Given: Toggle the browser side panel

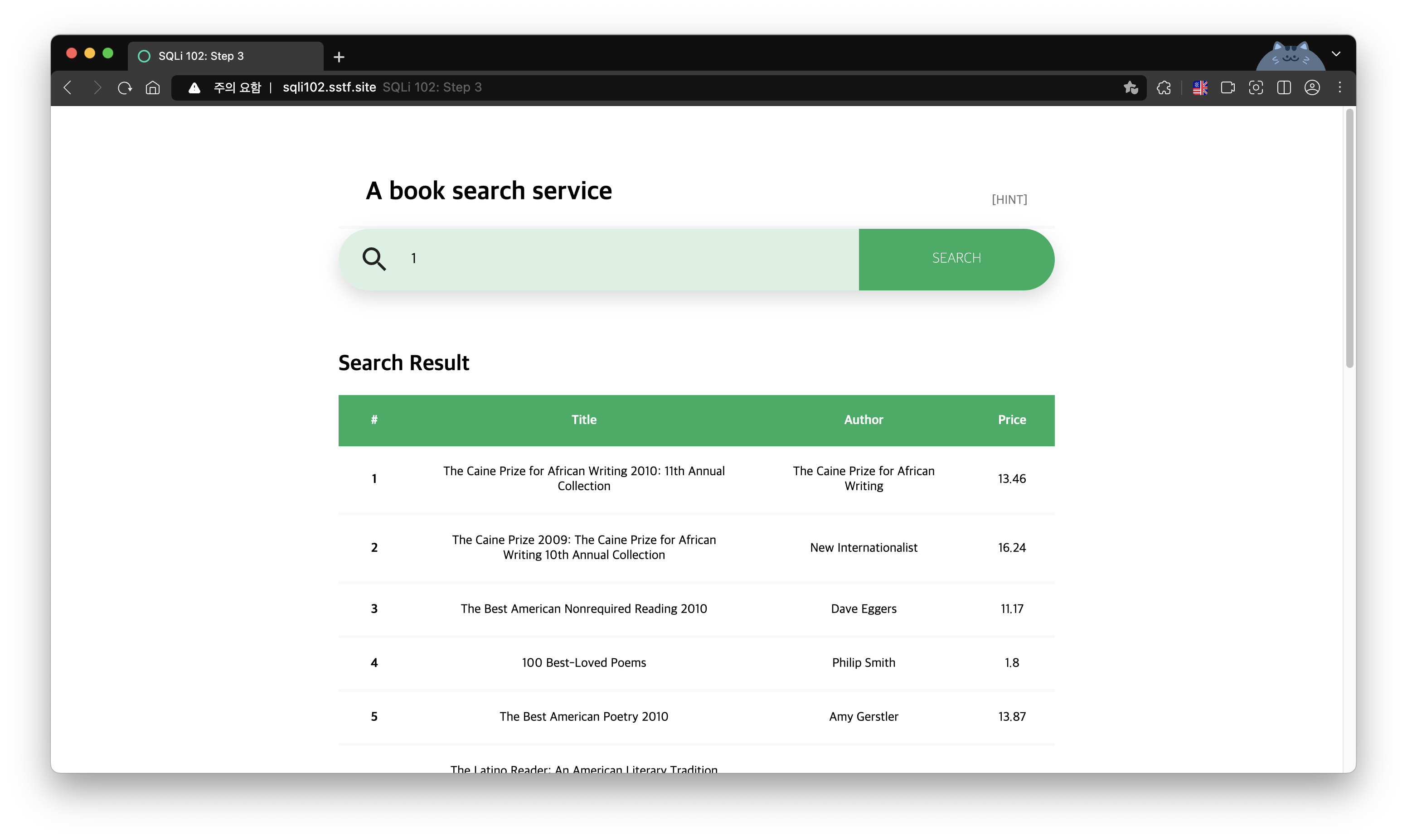Looking at the screenshot, I should (x=1284, y=87).
